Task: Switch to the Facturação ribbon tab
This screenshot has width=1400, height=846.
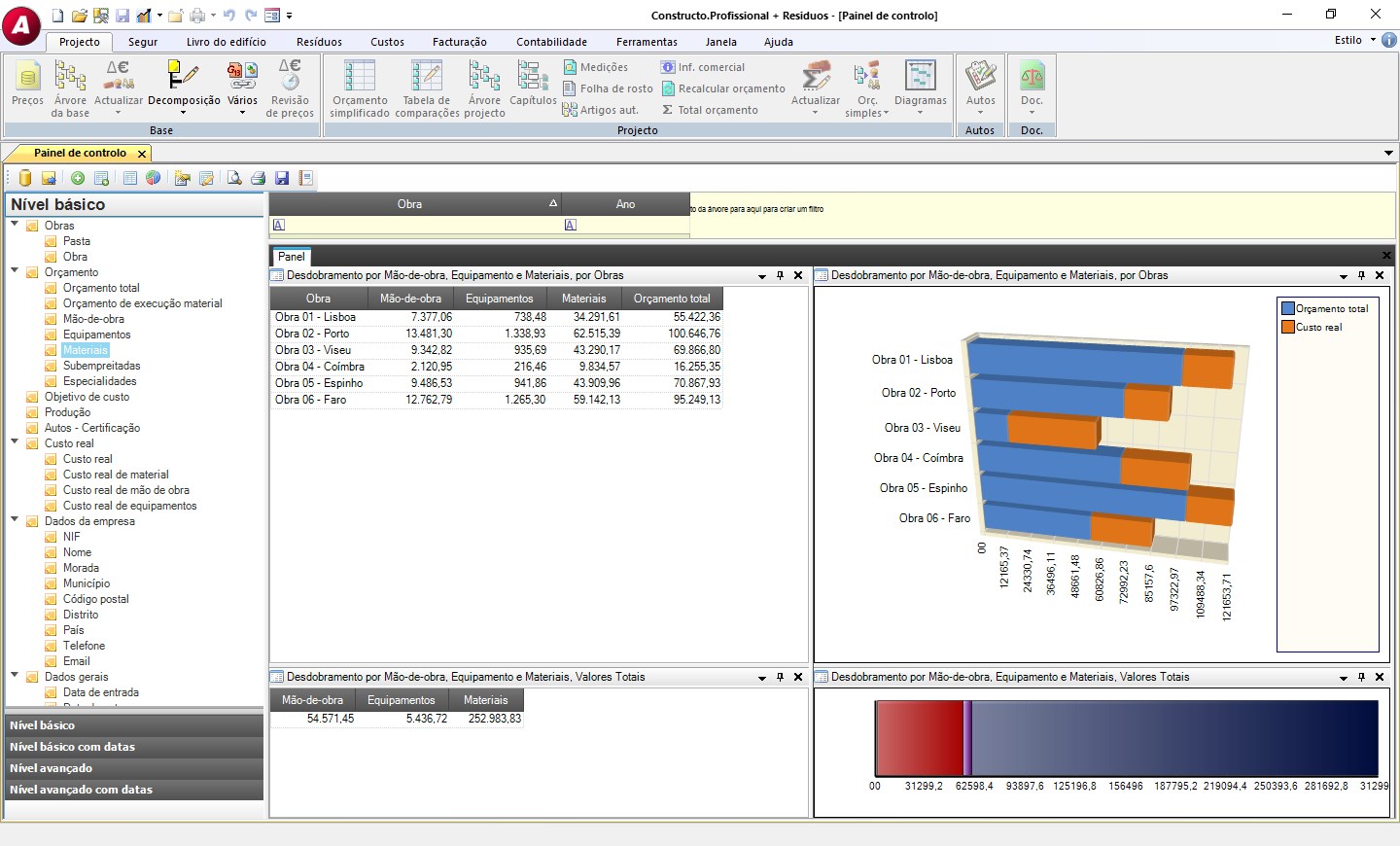Action: point(460,42)
